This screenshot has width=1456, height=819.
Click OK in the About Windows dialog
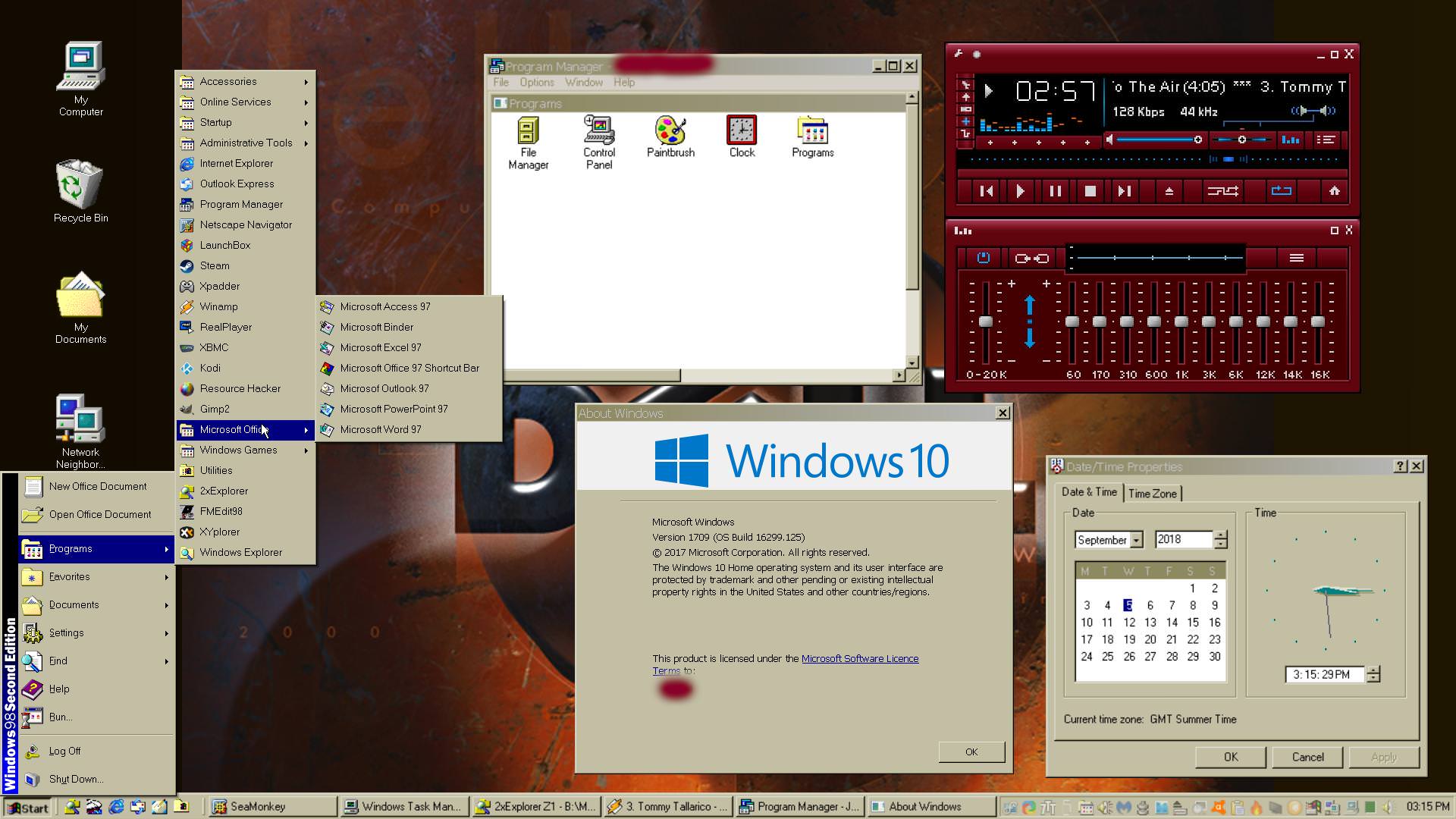click(971, 752)
